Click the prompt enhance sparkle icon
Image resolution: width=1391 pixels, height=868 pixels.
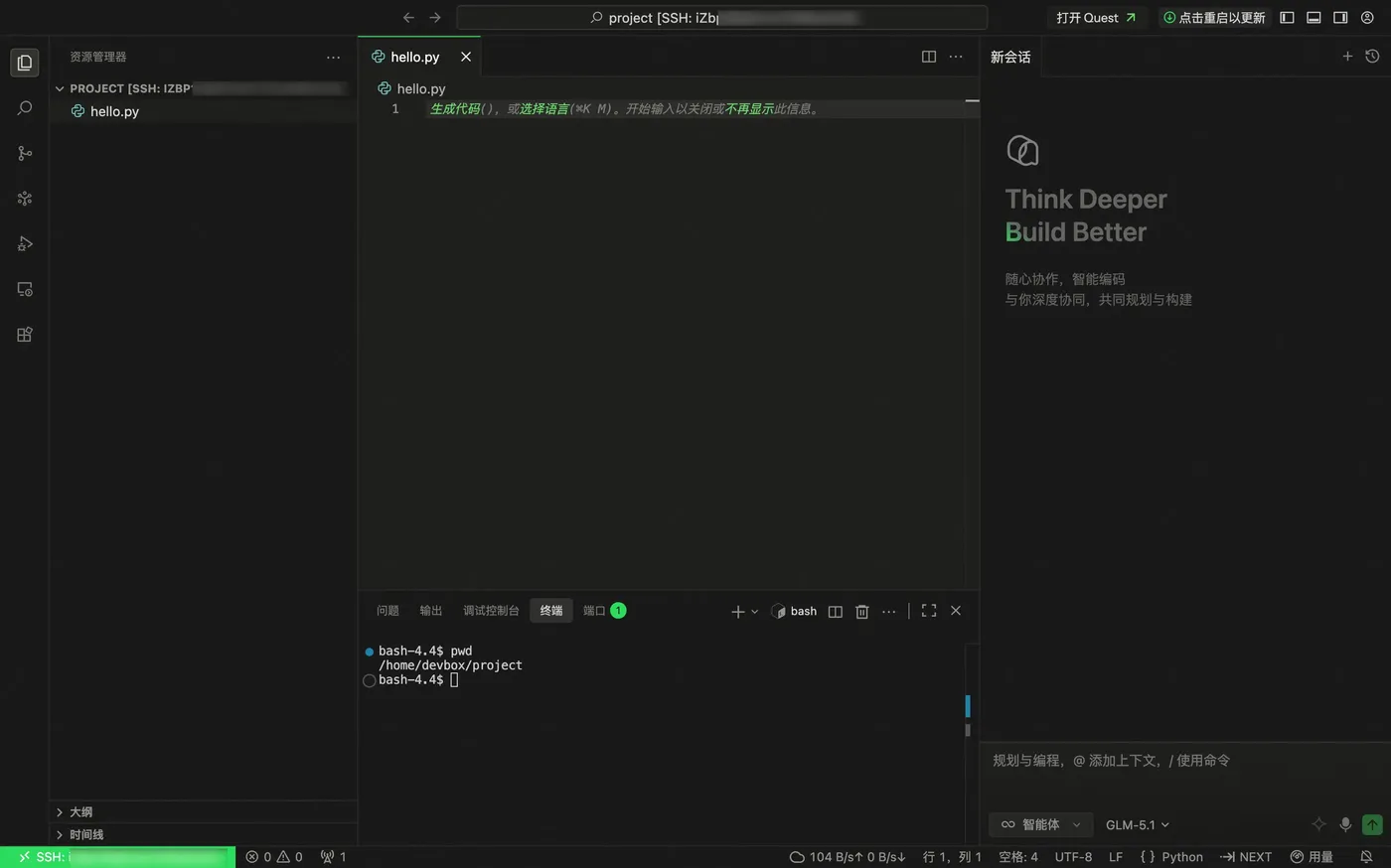[x=1319, y=824]
